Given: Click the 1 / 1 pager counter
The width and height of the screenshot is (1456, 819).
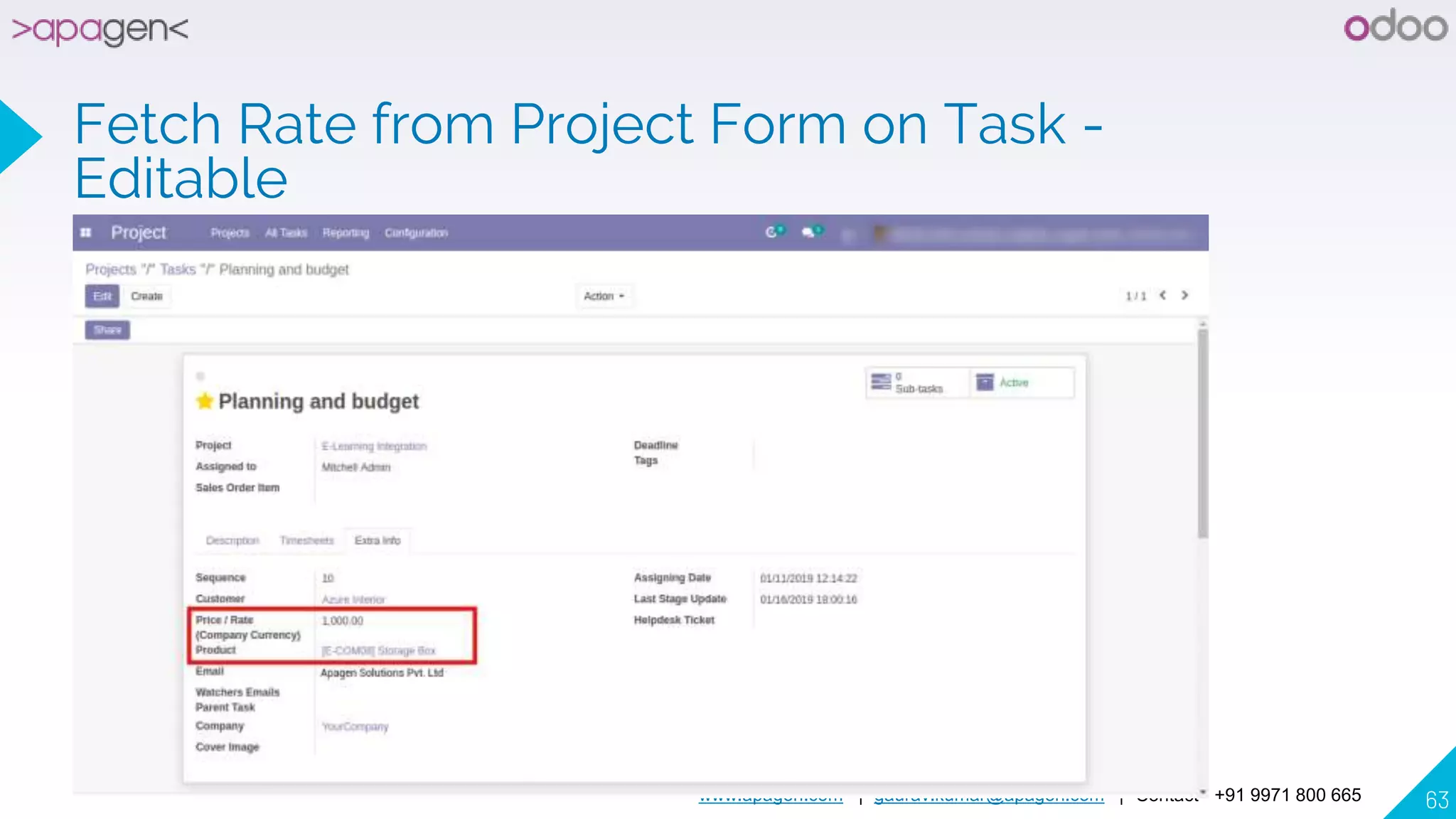Looking at the screenshot, I should click(1136, 296).
